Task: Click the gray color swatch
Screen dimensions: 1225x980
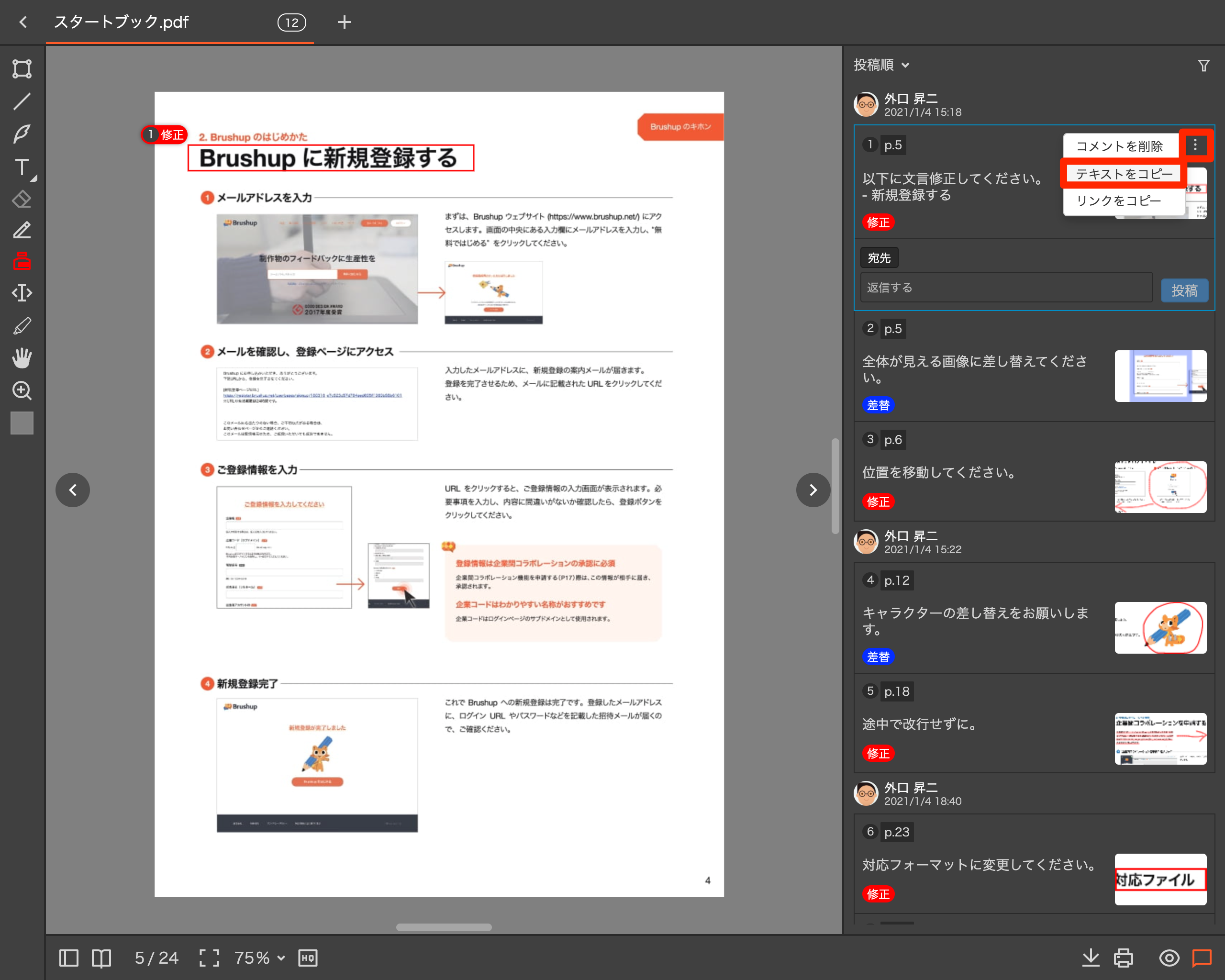Action: click(x=22, y=423)
